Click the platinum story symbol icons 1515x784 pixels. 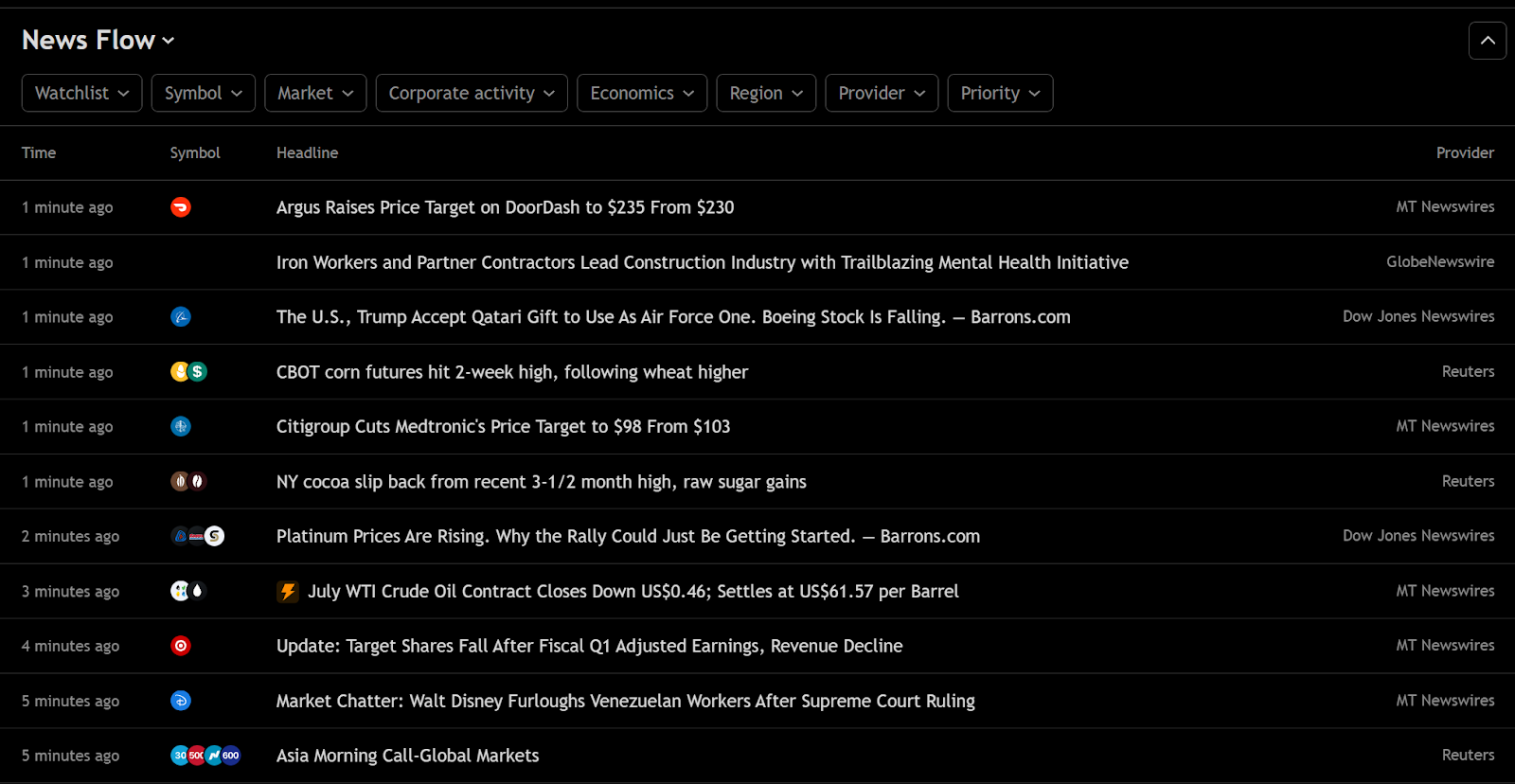197,536
